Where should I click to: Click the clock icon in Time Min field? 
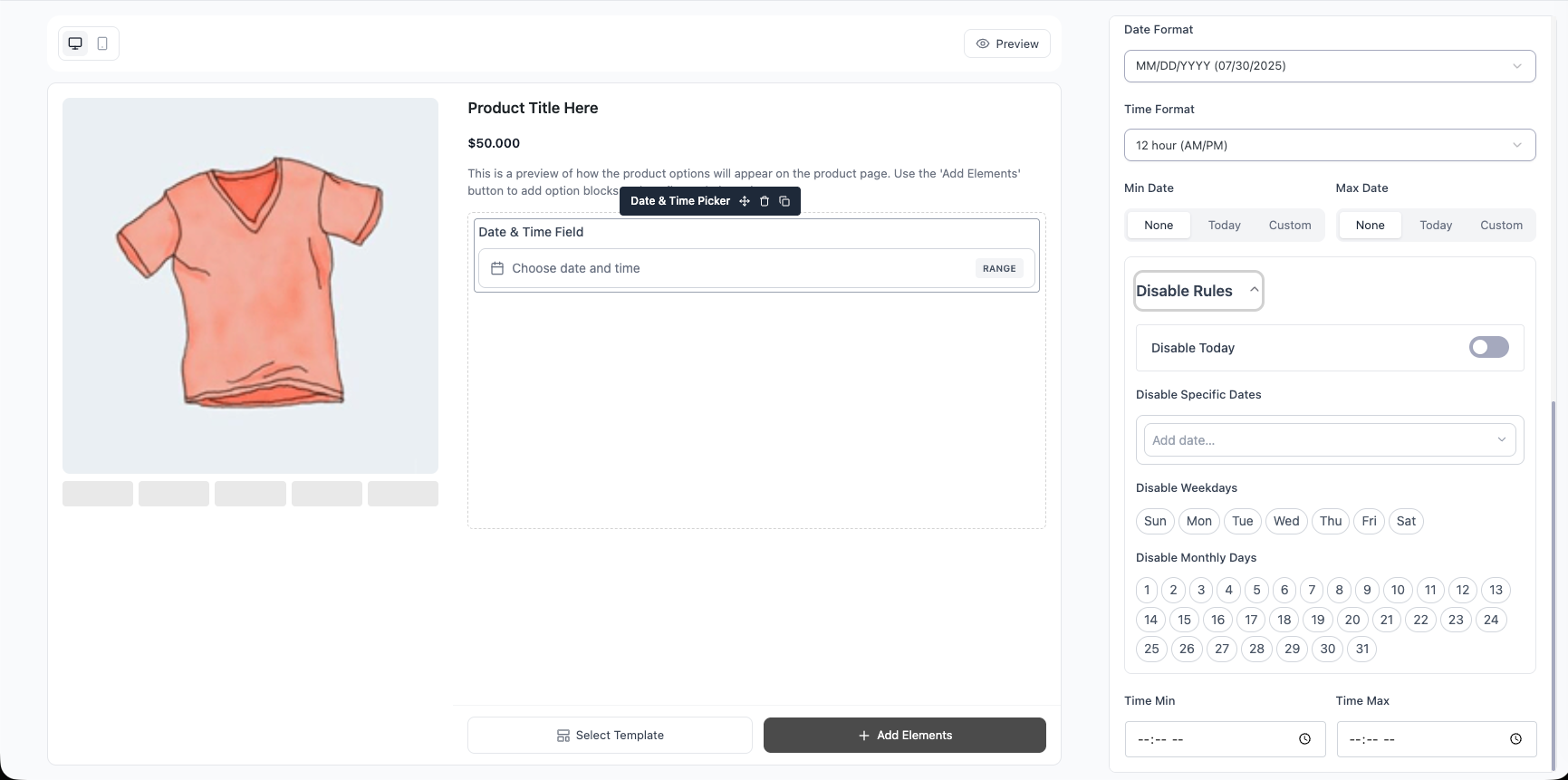(1304, 739)
